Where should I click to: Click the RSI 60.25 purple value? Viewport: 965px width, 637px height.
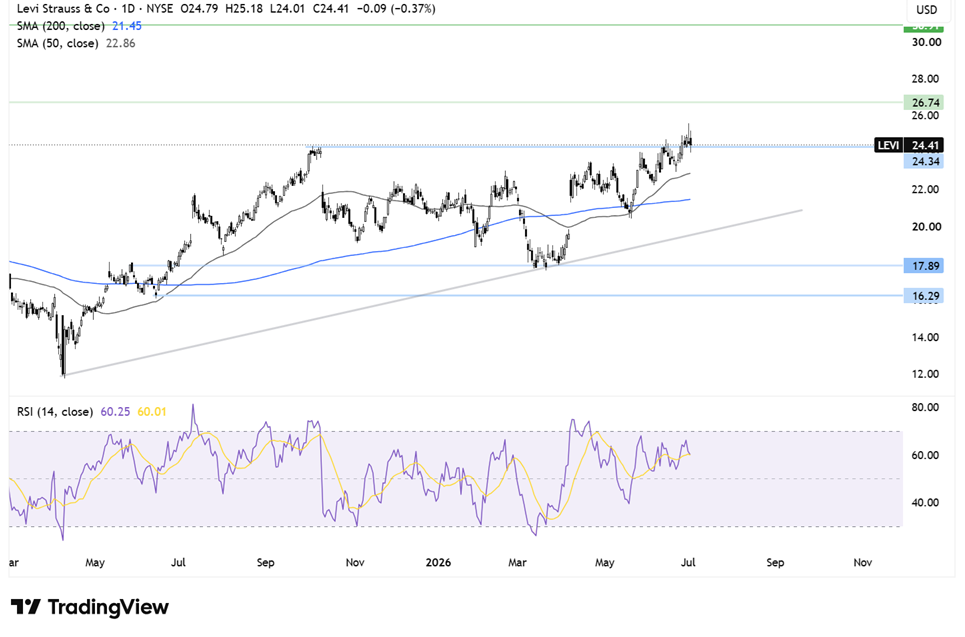(x=115, y=412)
